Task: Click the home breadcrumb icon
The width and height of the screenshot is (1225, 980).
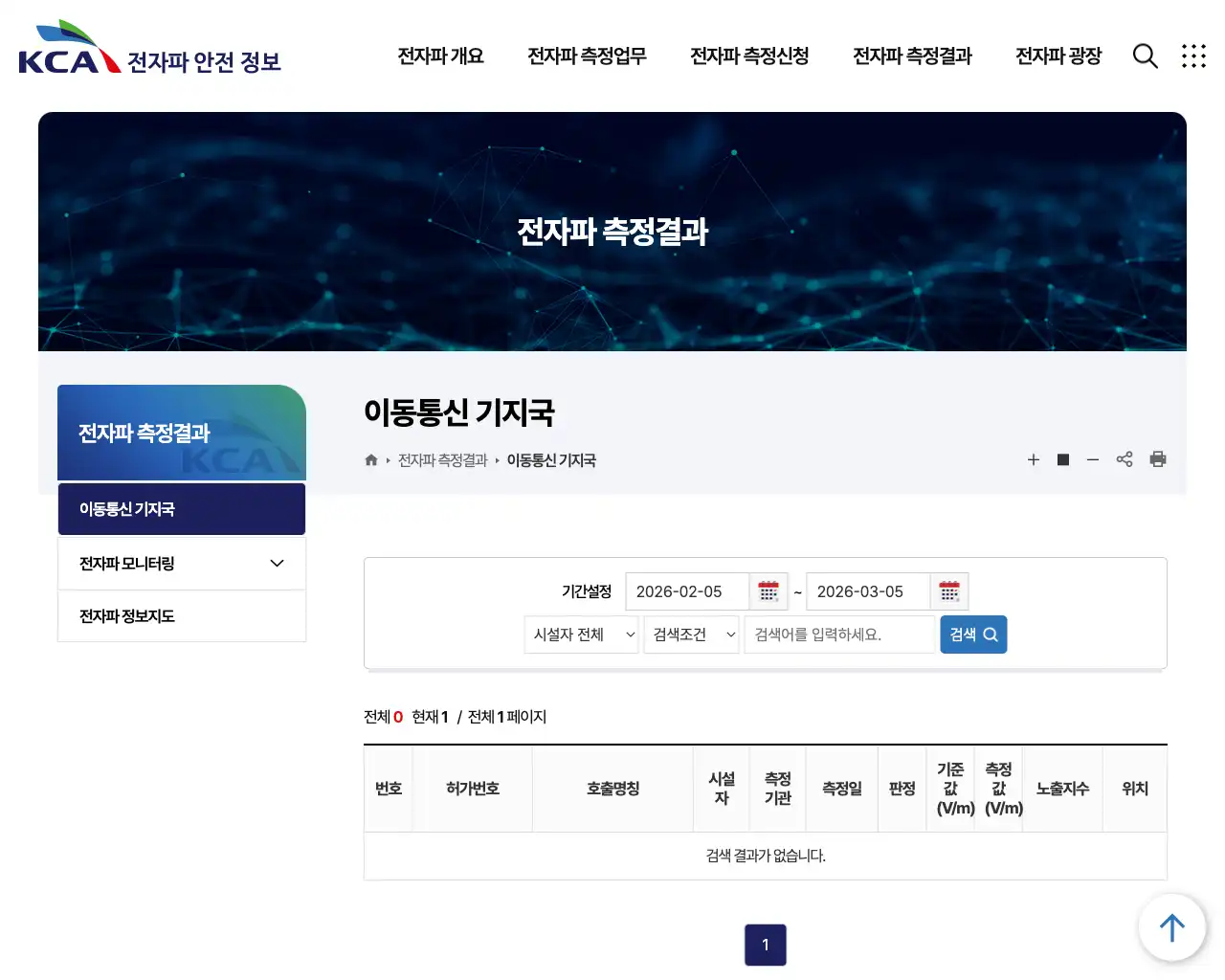Action: pyautogui.click(x=370, y=459)
